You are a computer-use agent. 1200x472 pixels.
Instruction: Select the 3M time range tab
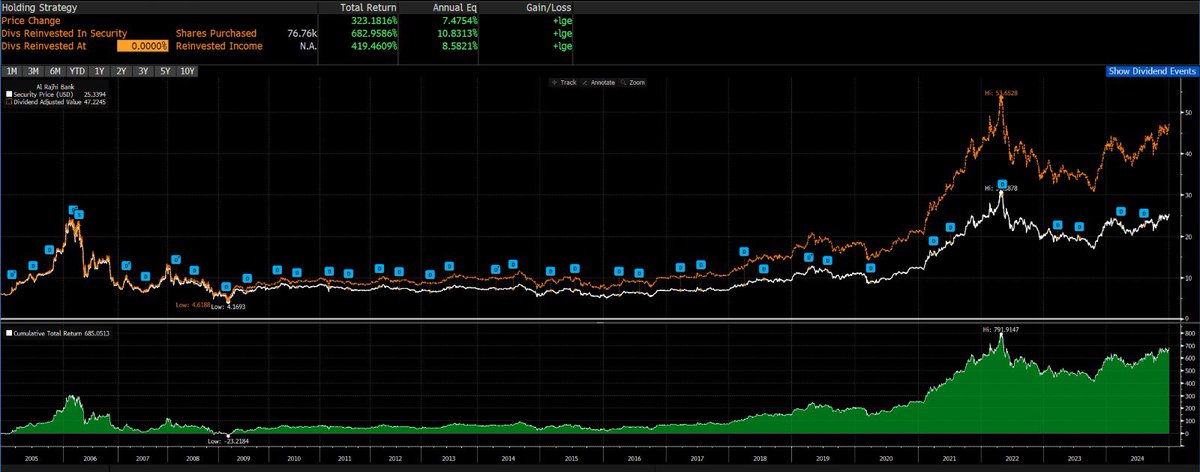(32, 71)
